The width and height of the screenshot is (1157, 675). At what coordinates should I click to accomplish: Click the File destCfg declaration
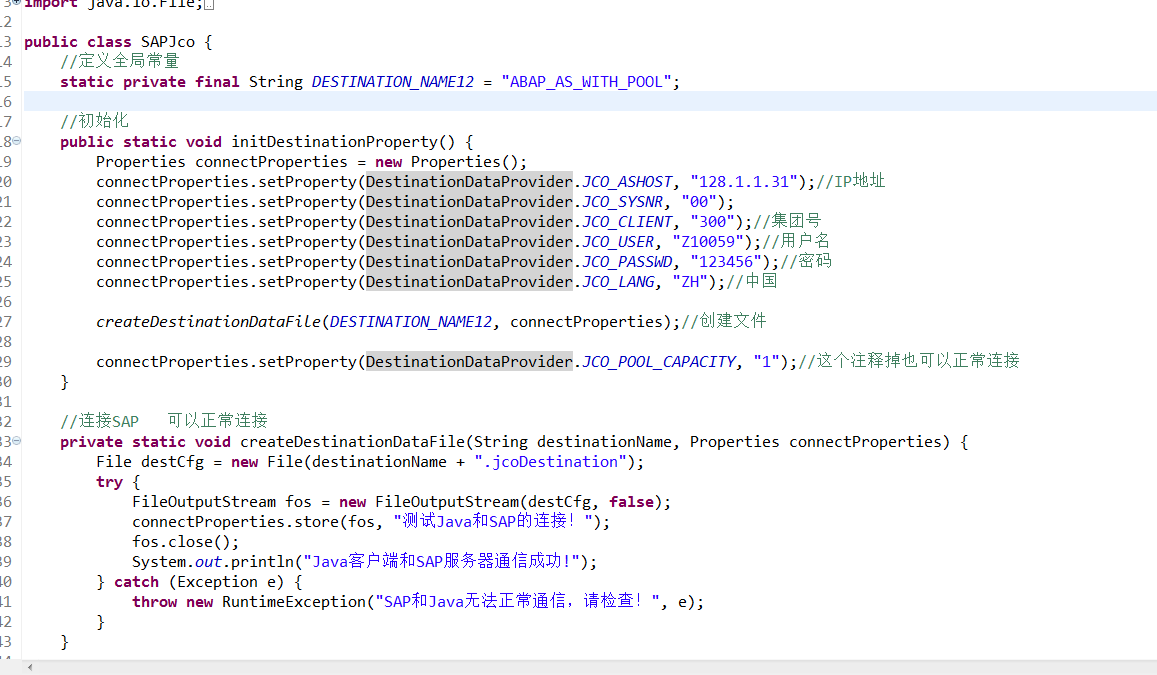coord(370,463)
